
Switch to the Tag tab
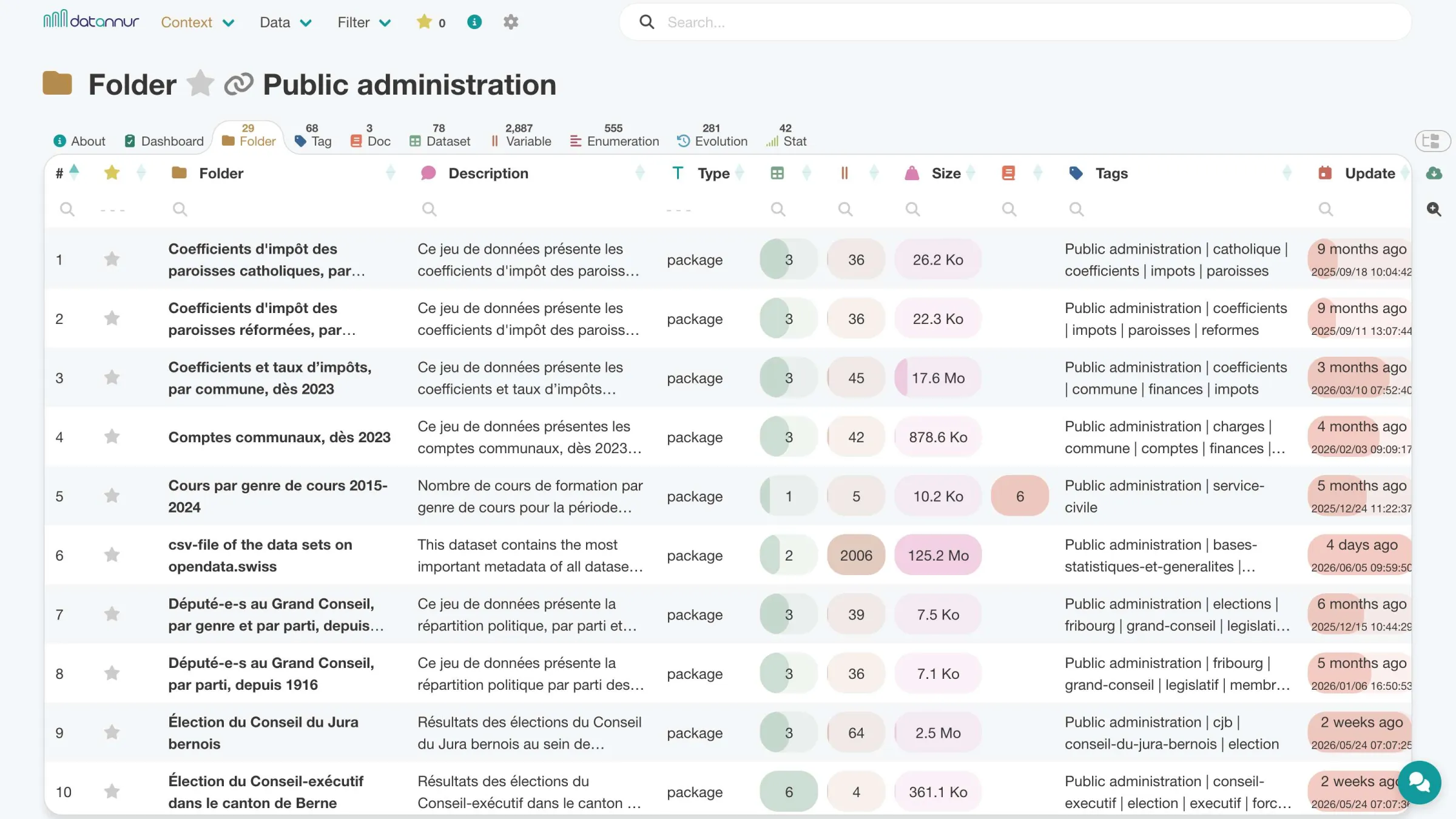pos(313,136)
